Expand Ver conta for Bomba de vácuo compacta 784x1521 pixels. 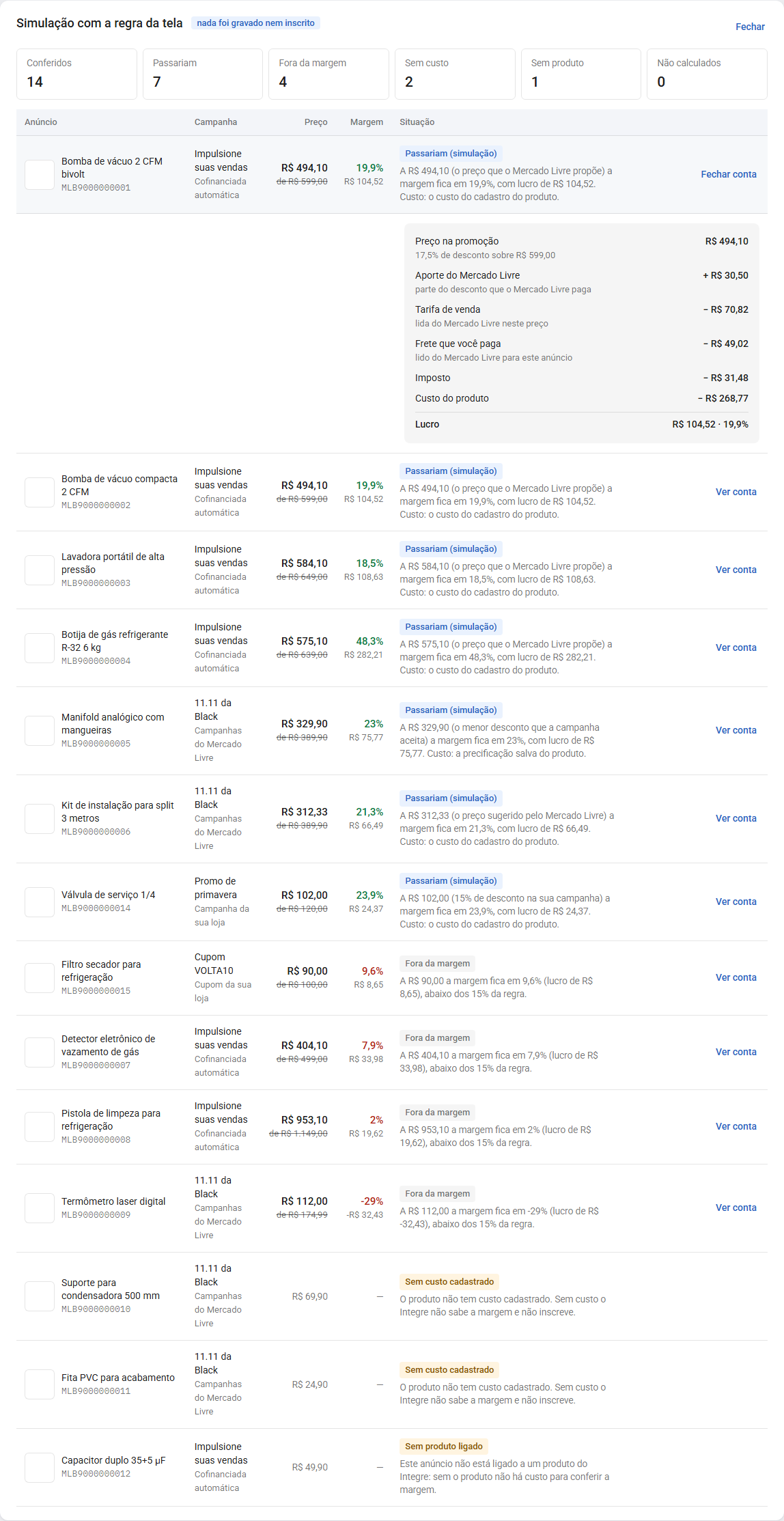736,492
